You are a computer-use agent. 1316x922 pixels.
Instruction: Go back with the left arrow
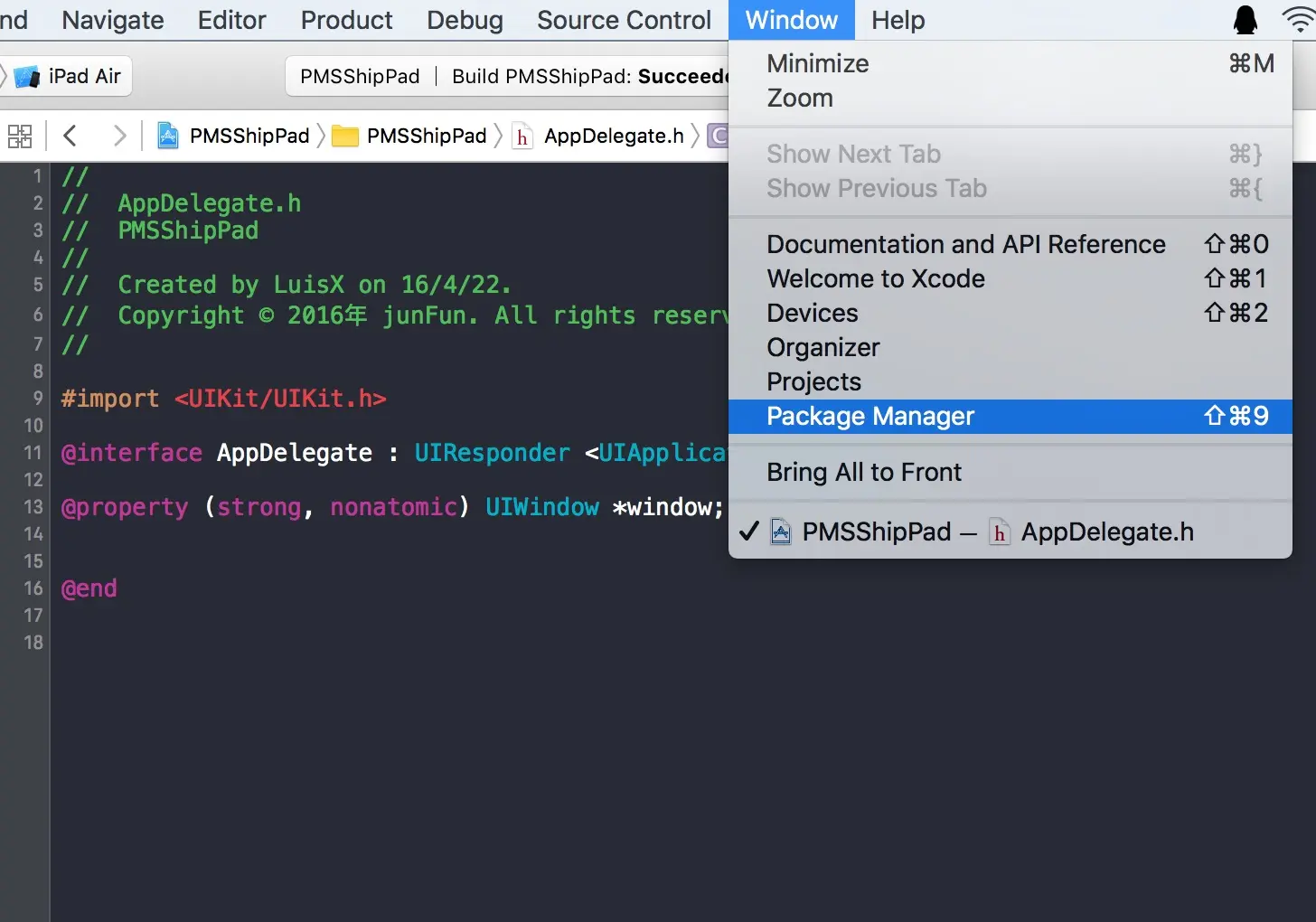[70, 136]
